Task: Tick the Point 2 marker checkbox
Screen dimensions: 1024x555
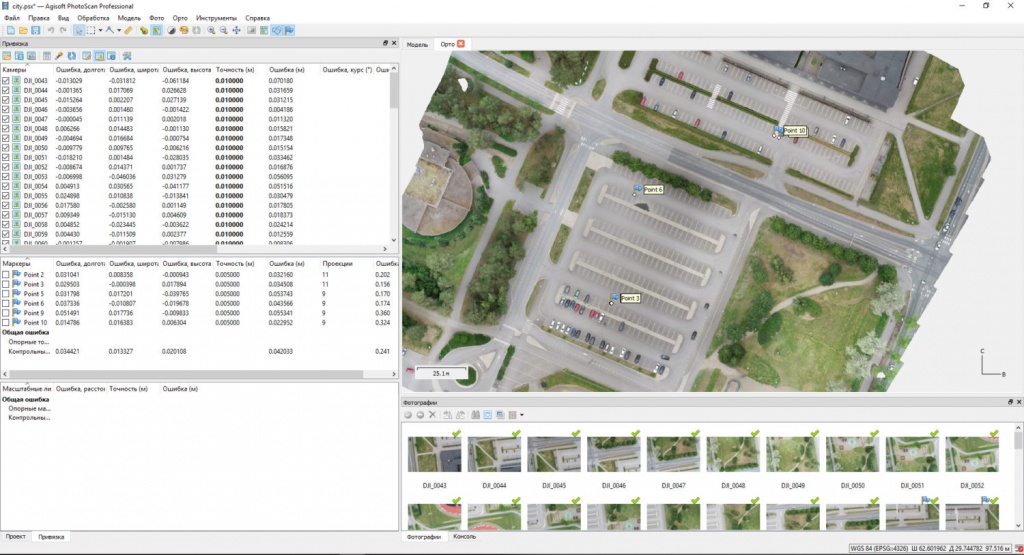Action: (7, 274)
